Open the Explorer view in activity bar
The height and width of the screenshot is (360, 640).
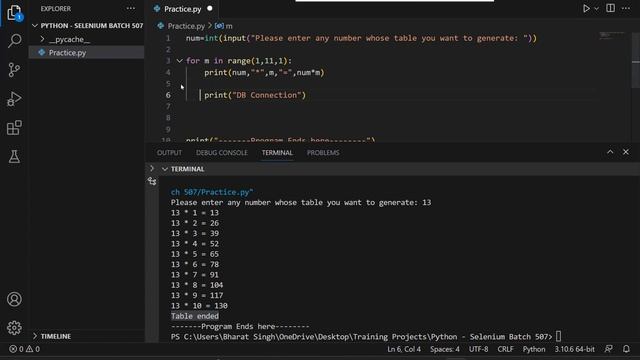pos(14,13)
